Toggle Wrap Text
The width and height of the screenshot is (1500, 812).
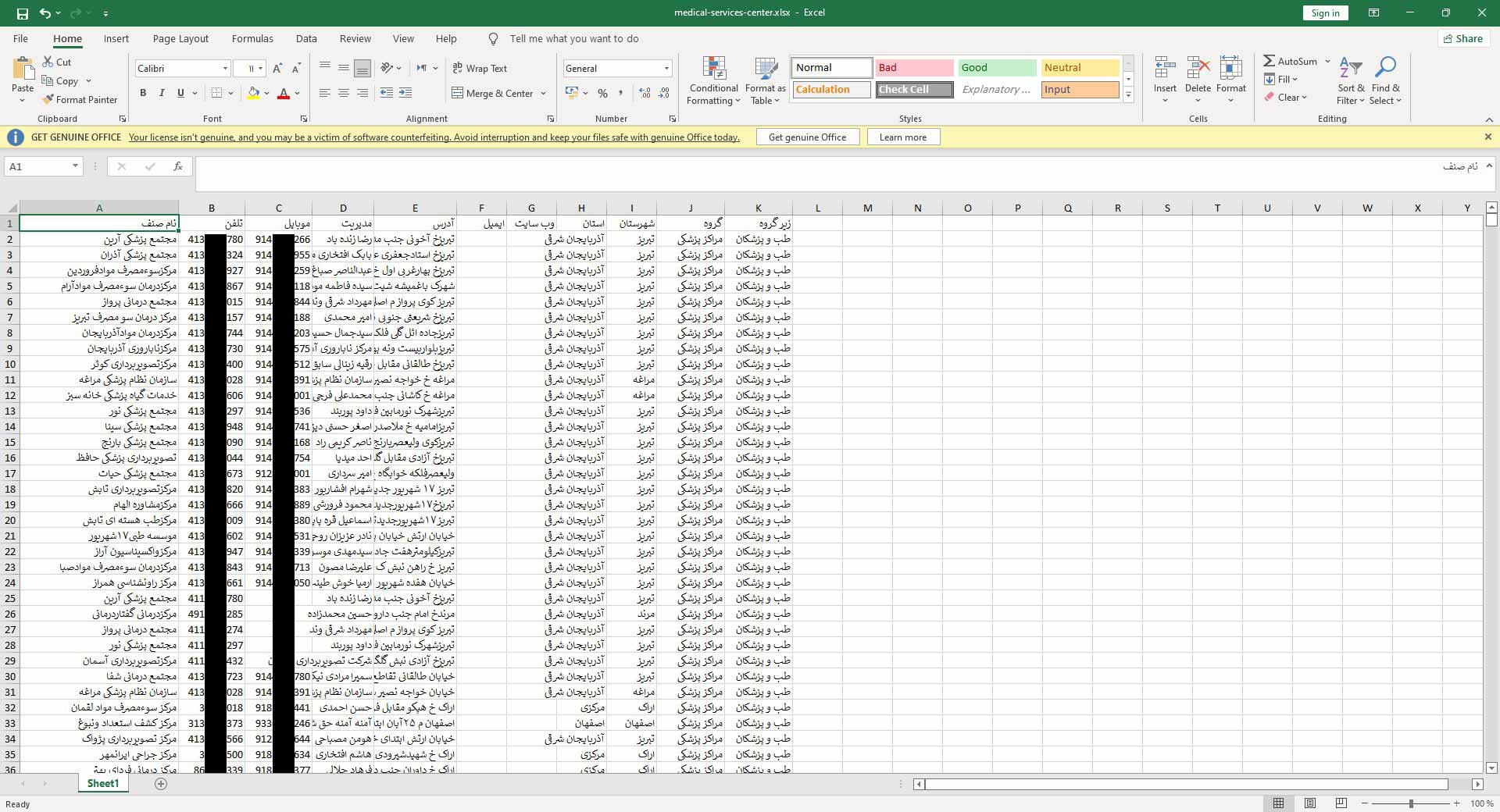click(x=480, y=69)
